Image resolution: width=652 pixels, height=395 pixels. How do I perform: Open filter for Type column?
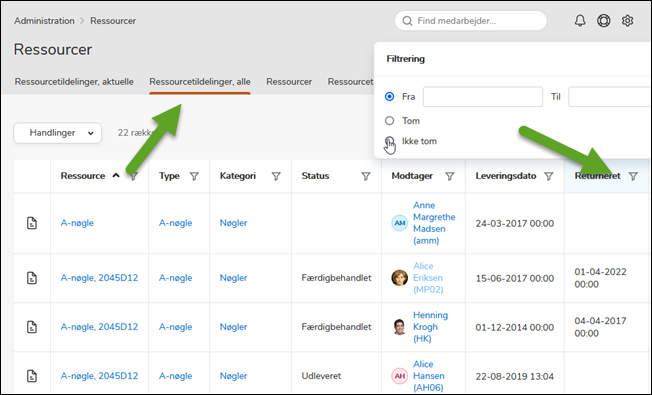[x=194, y=176]
